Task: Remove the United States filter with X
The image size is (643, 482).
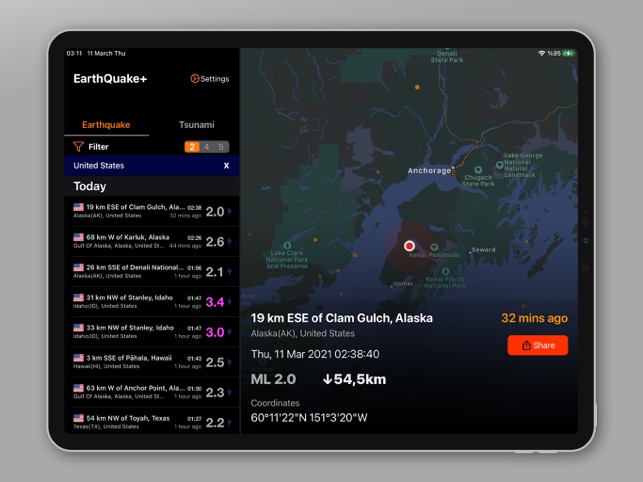Action: (226, 166)
